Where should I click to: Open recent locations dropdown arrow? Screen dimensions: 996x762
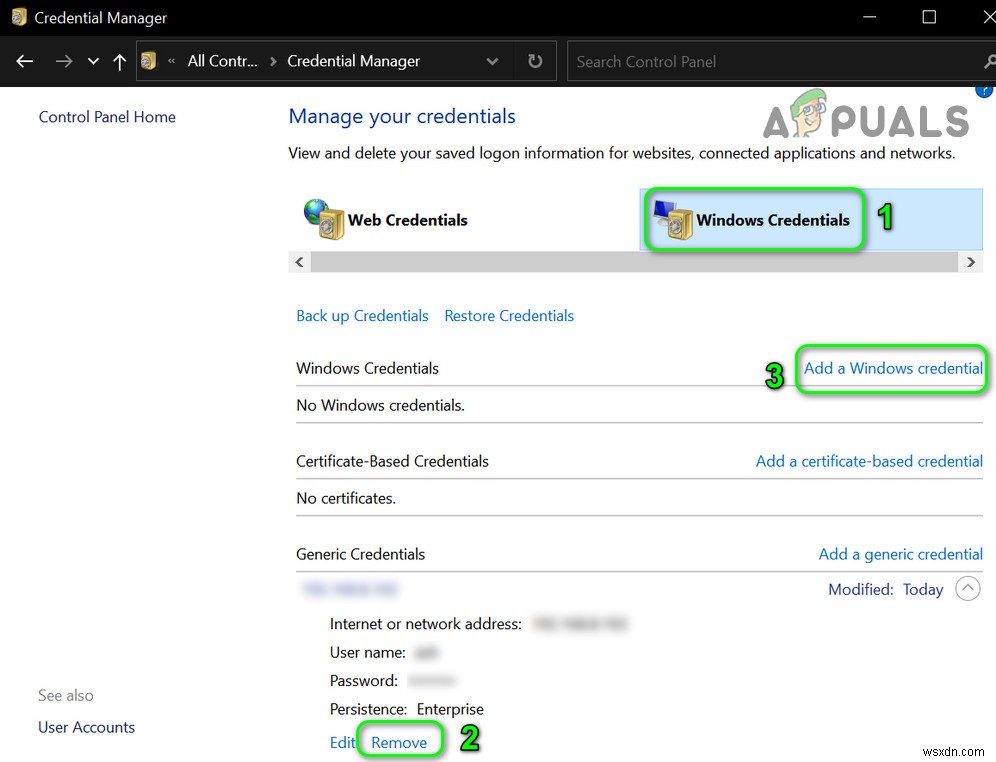click(x=93, y=62)
